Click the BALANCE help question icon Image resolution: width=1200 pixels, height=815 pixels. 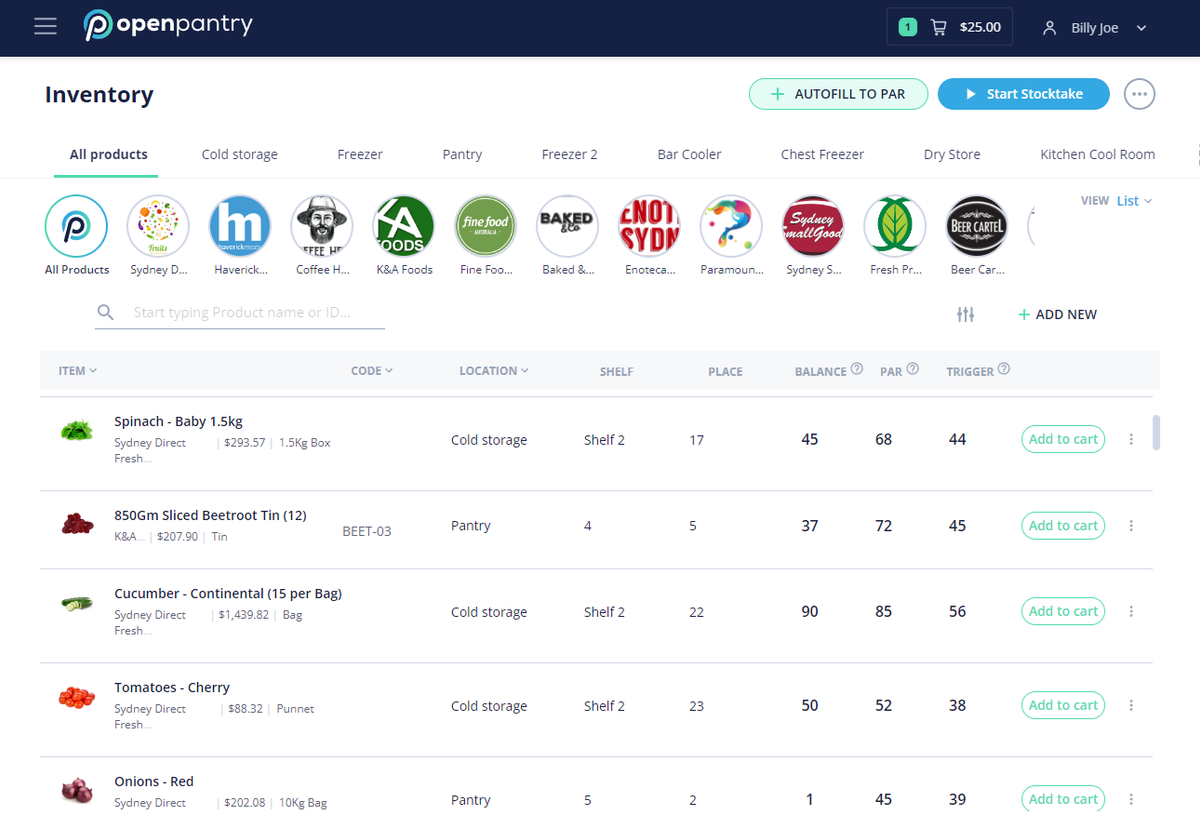857,369
